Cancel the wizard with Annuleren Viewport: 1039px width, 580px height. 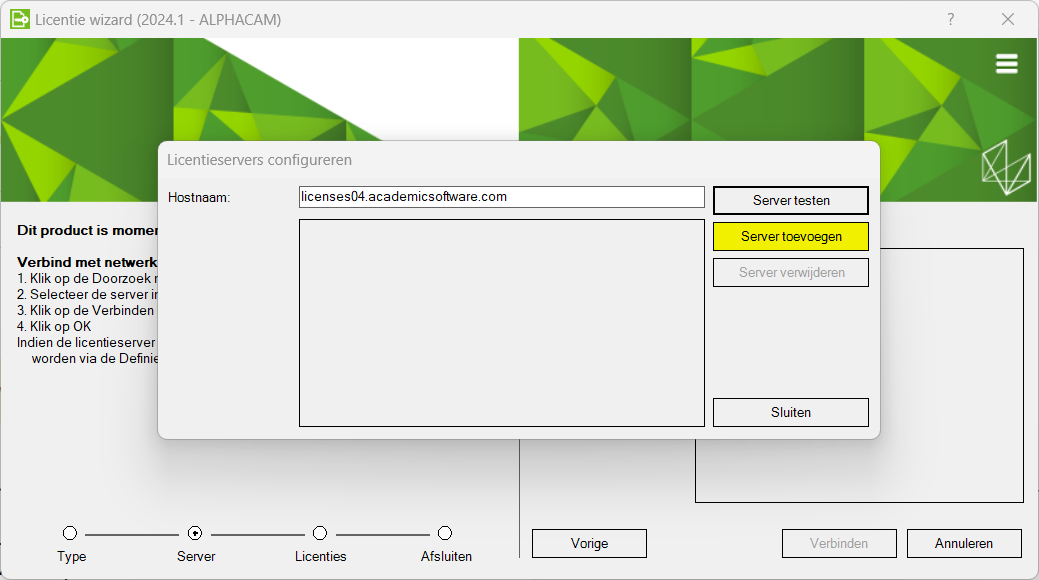(964, 544)
